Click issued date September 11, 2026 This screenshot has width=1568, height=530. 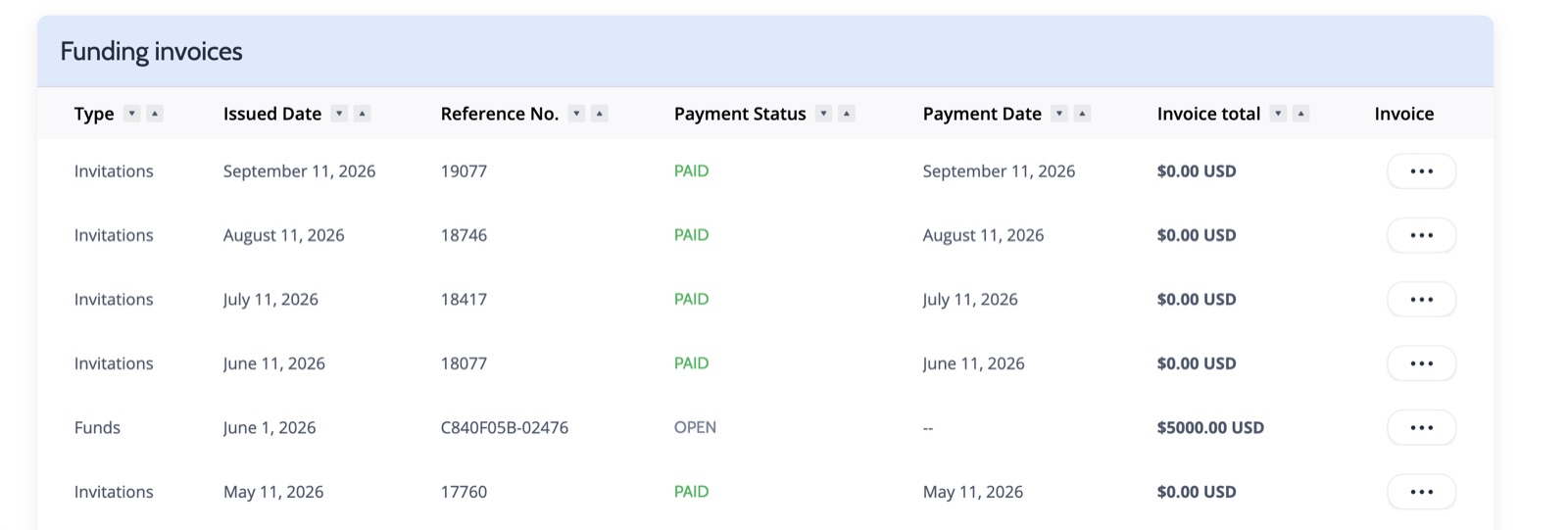299,171
